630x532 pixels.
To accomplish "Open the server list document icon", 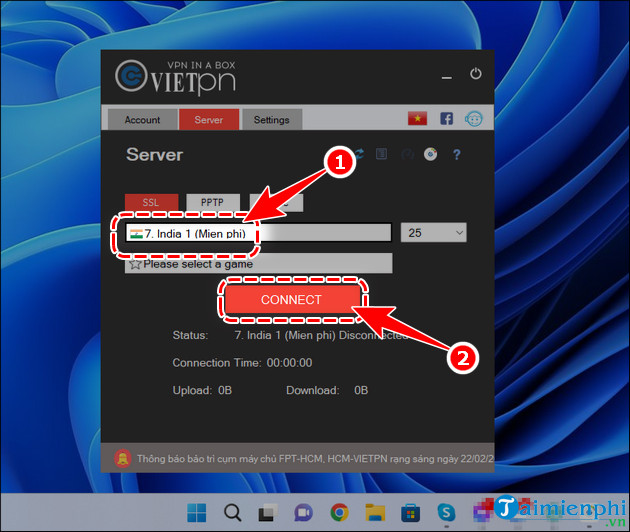I will click(x=382, y=154).
